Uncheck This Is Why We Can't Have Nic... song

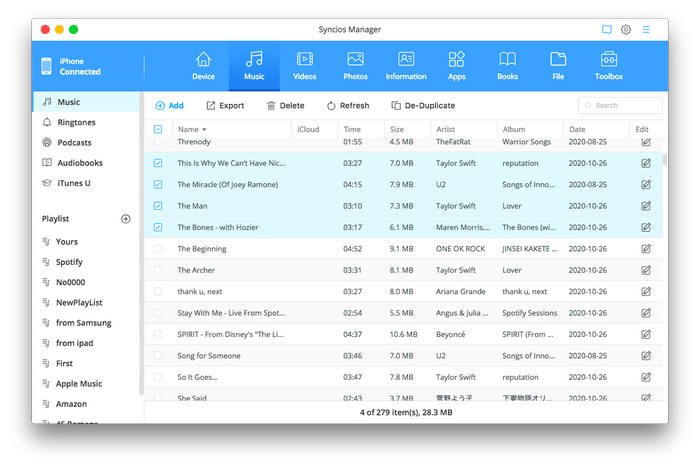tap(158, 163)
